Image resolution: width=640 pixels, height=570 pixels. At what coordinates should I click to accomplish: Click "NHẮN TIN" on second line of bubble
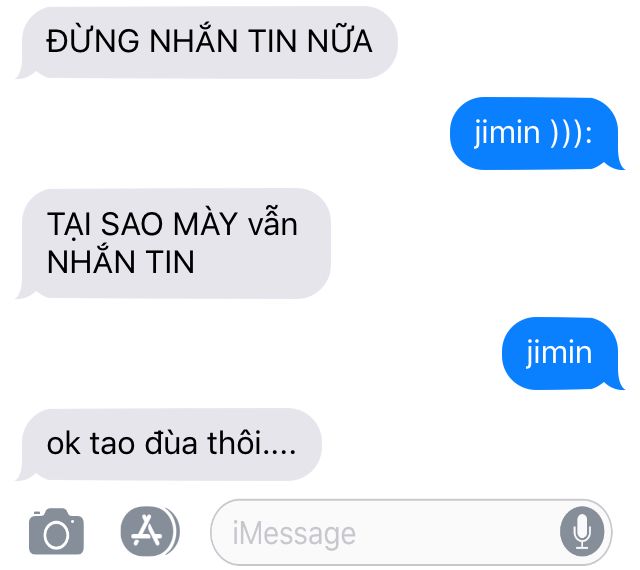(120, 261)
